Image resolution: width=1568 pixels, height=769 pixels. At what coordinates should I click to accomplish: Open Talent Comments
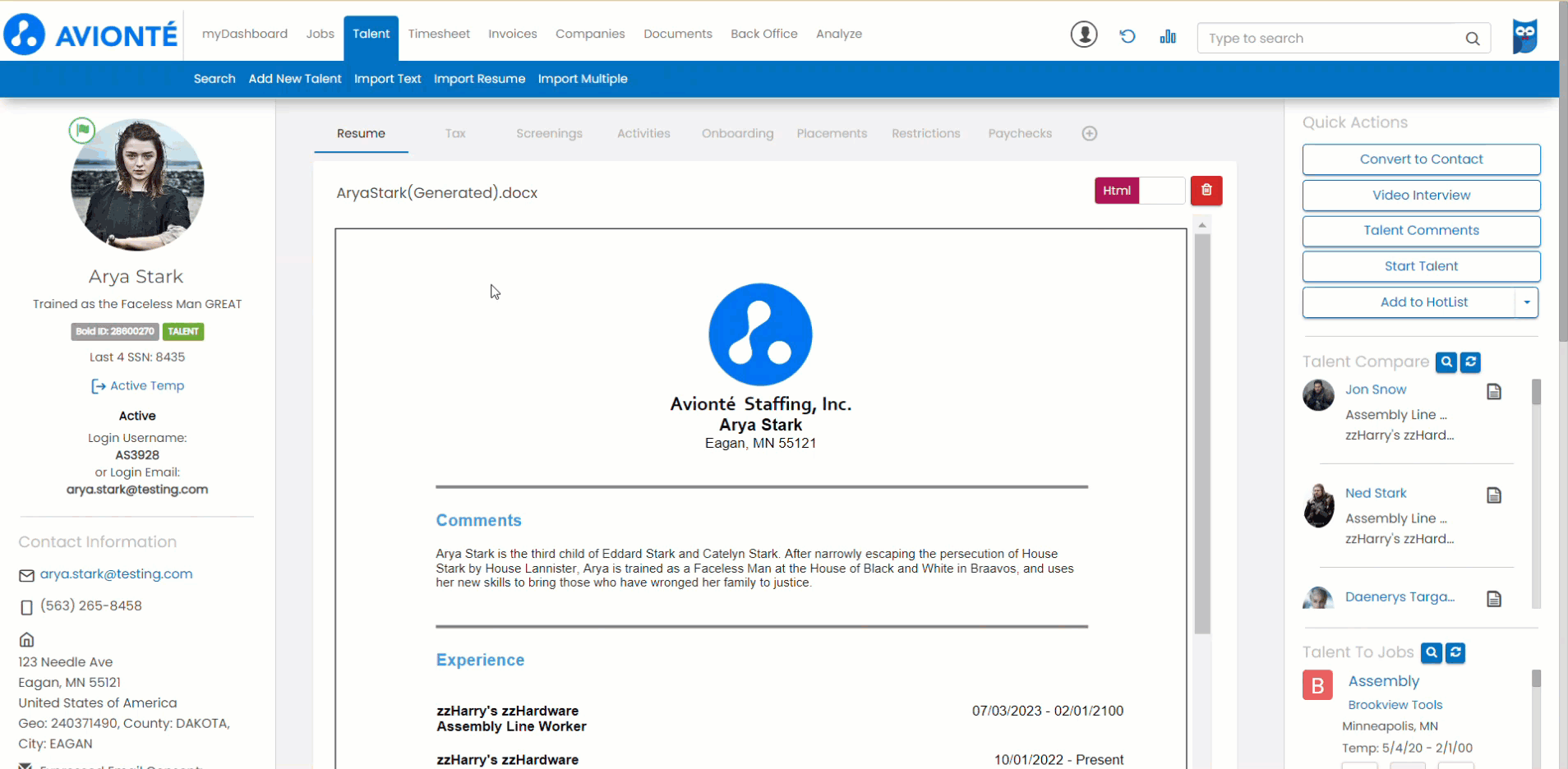point(1421,231)
